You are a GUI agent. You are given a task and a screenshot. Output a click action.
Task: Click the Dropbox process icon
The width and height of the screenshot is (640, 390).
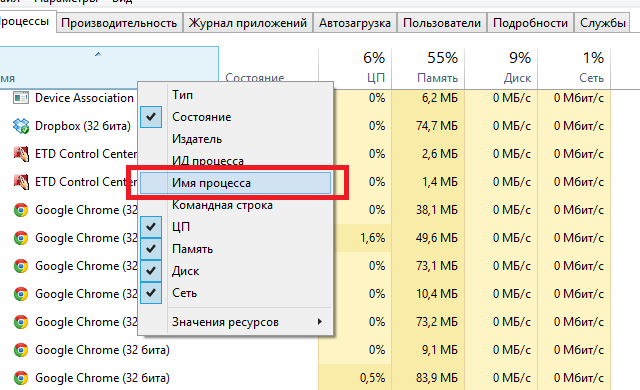[21, 126]
